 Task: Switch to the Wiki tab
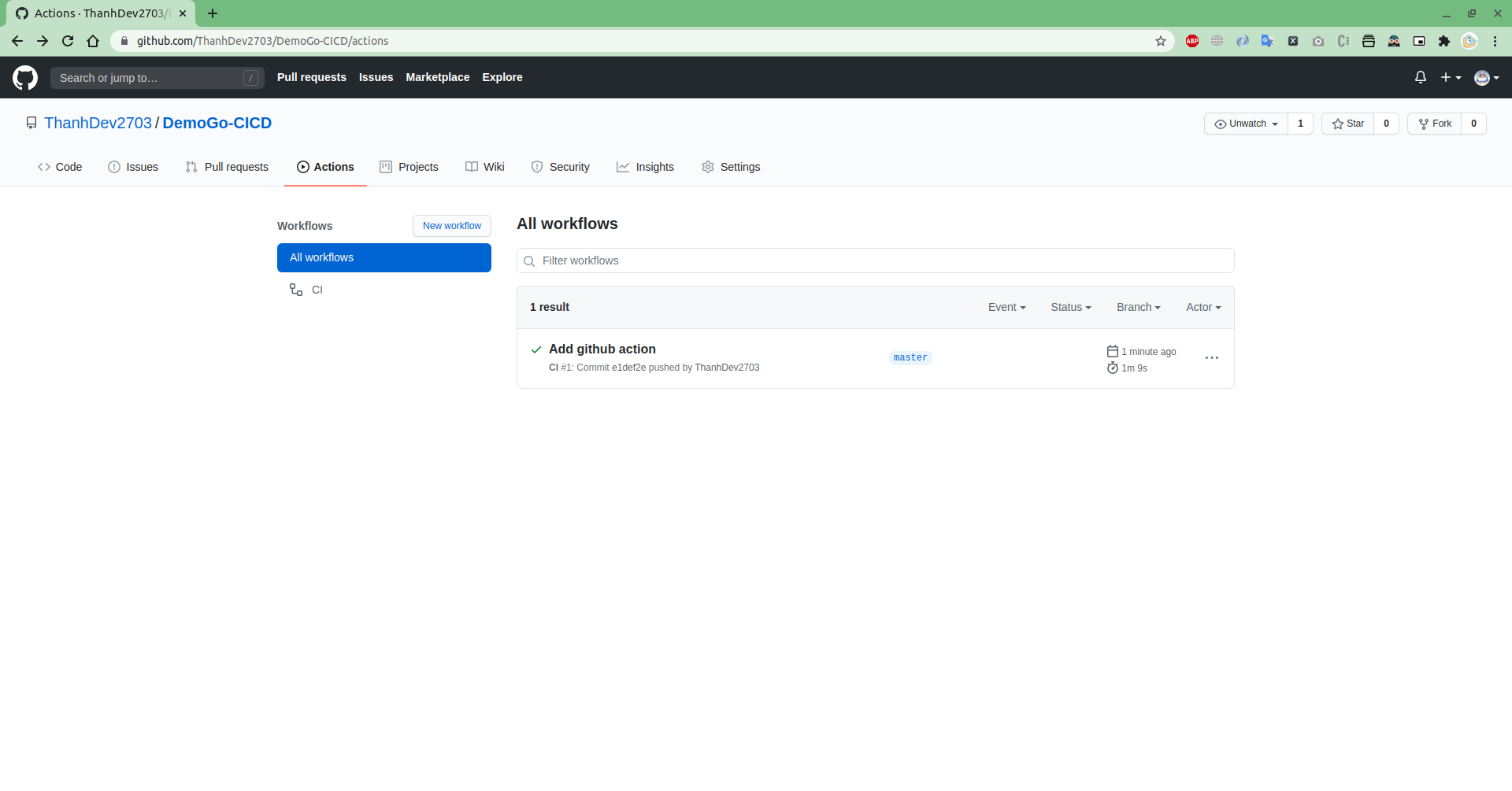tap(485, 167)
